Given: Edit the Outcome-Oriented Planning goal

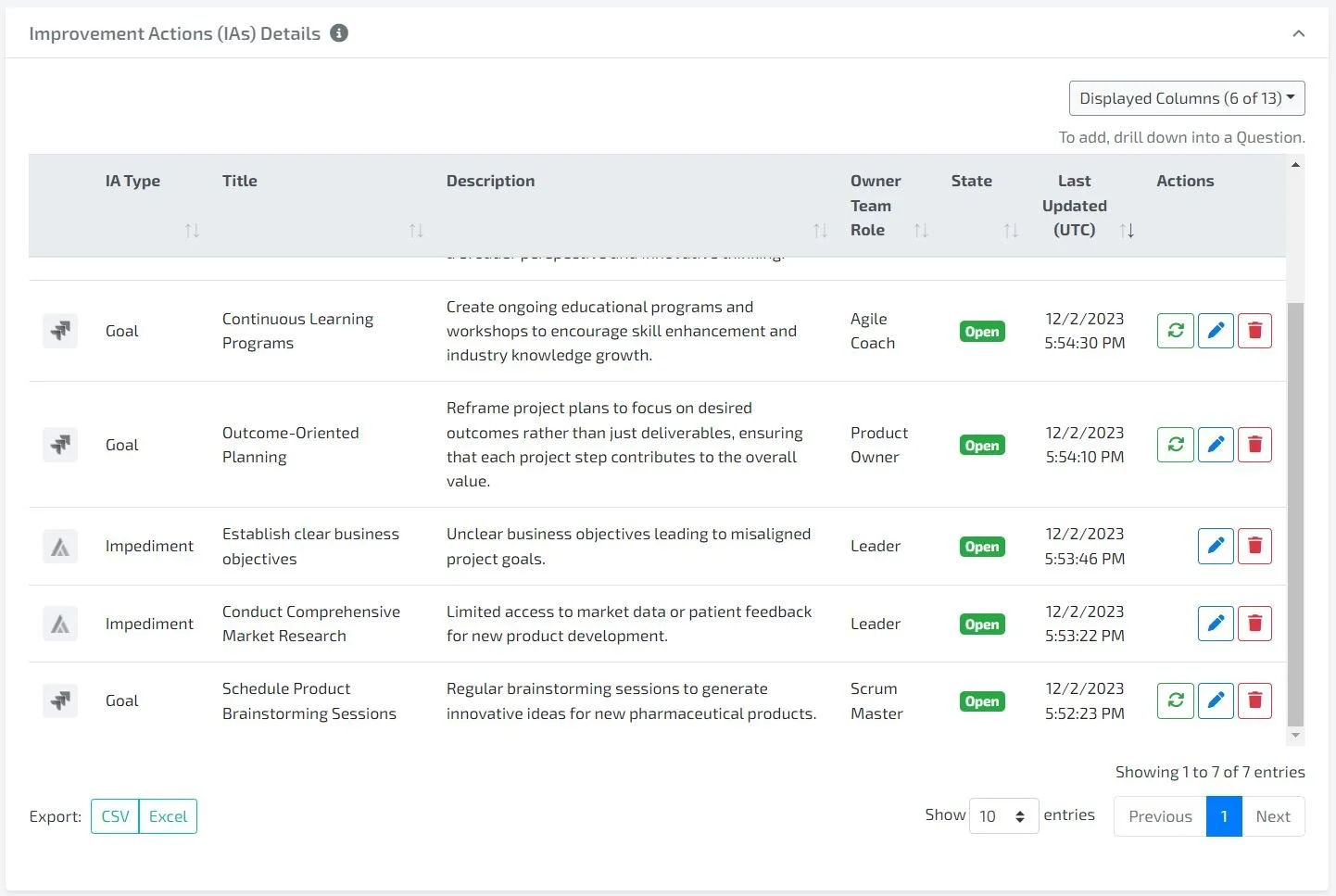Looking at the screenshot, I should (1216, 445).
